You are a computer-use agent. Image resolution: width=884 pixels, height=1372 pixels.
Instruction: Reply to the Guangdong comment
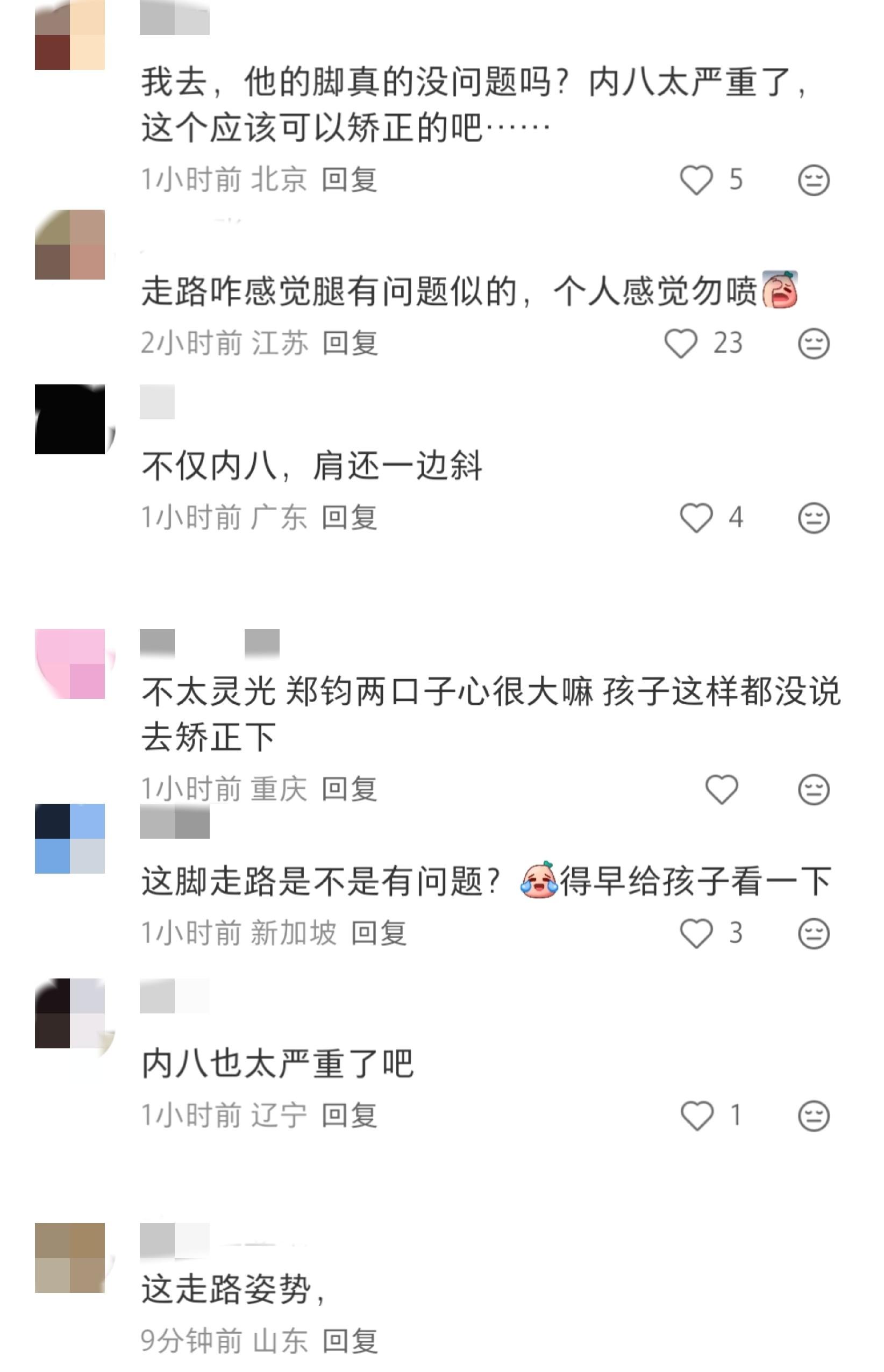coord(349,518)
